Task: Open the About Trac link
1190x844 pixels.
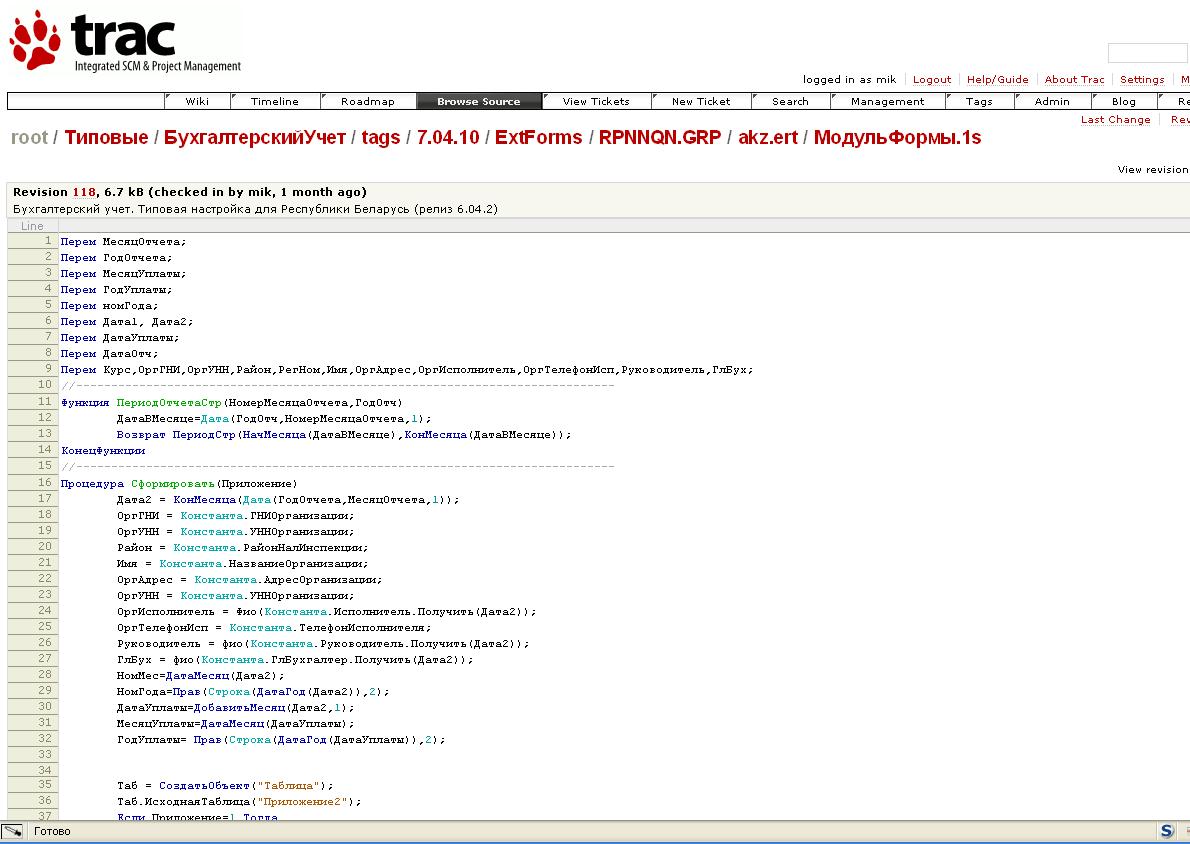Action: pyautogui.click(x=1074, y=79)
